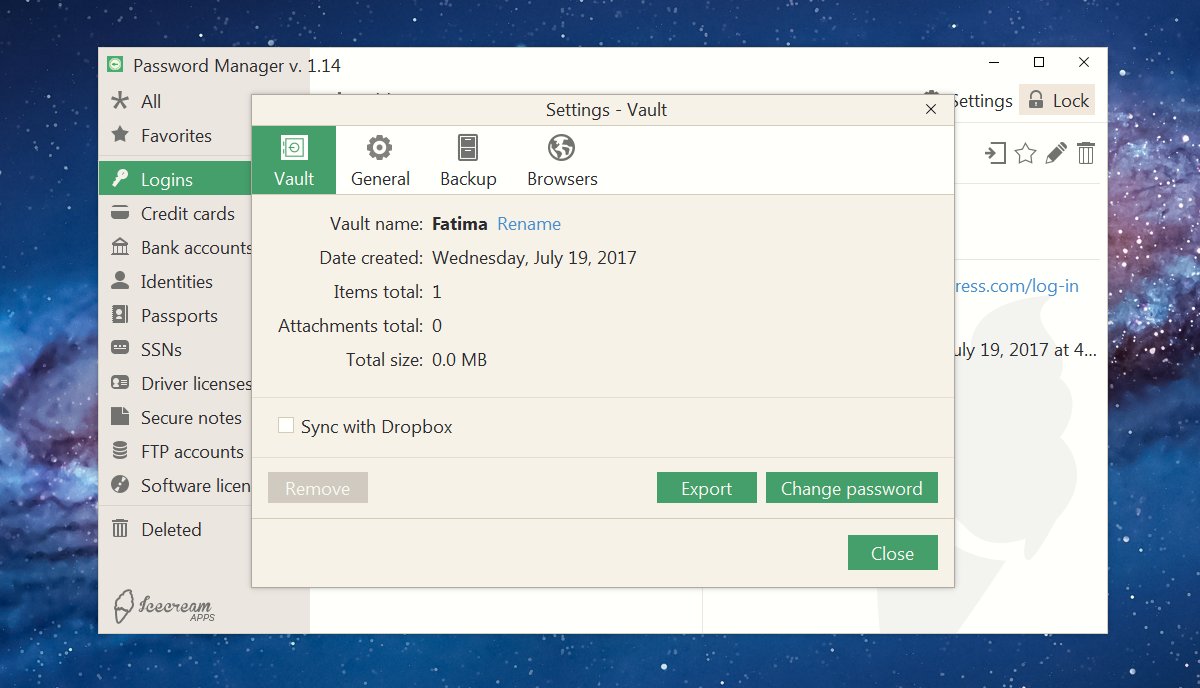Click the Vault name value Fatima
The image size is (1200, 688).
coord(460,224)
